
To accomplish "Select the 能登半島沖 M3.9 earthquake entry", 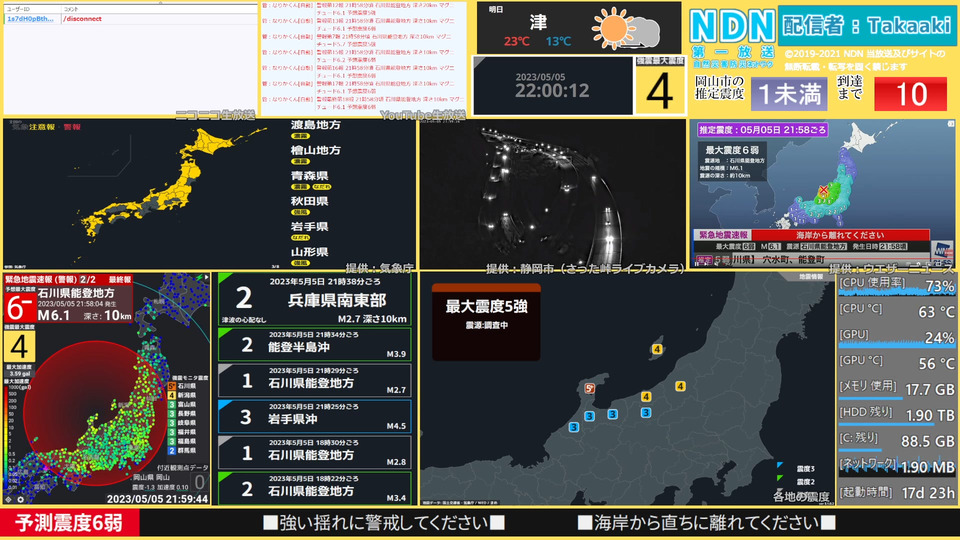I will [x=315, y=345].
